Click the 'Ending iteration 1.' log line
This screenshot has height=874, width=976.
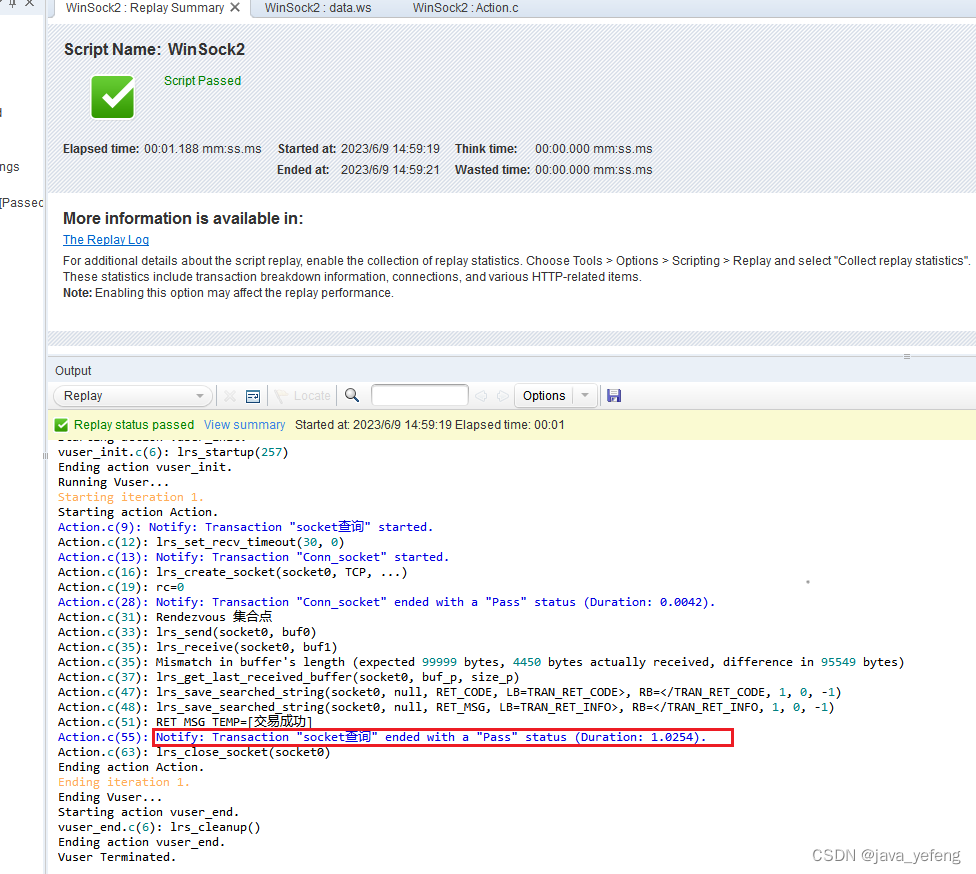pyautogui.click(x=124, y=782)
